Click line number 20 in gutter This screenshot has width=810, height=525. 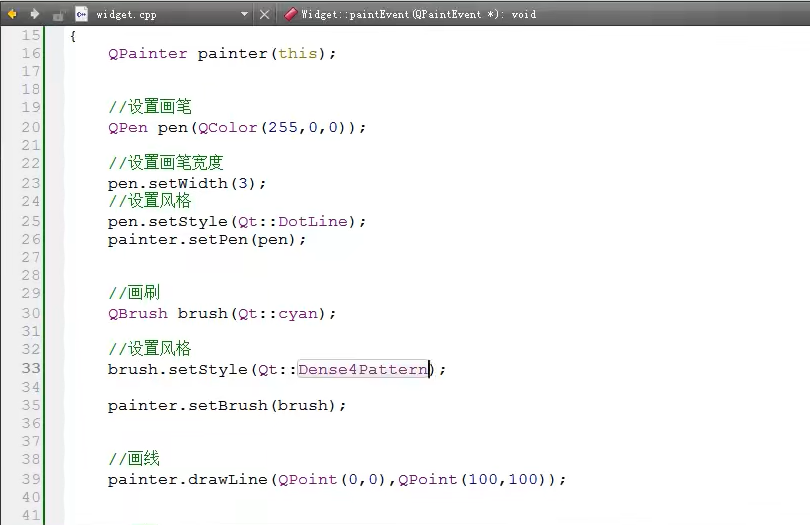point(31,127)
